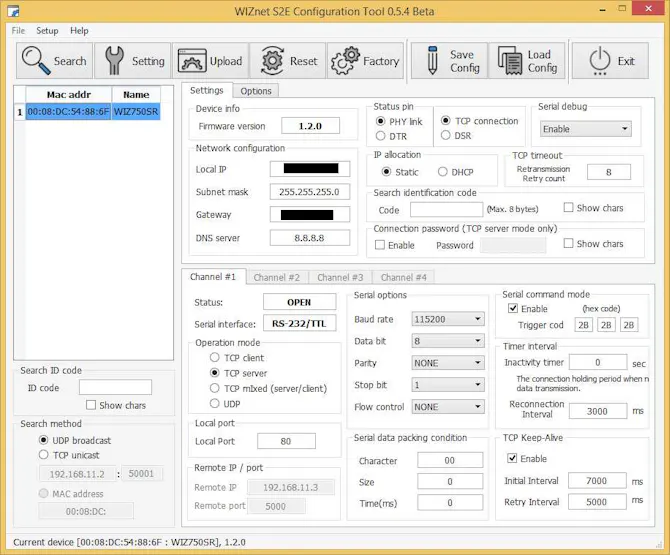This screenshot has width=670, height=555.
Task: Click the Keep-Alive Initial Interval field
Action: (x=597, y=481)
